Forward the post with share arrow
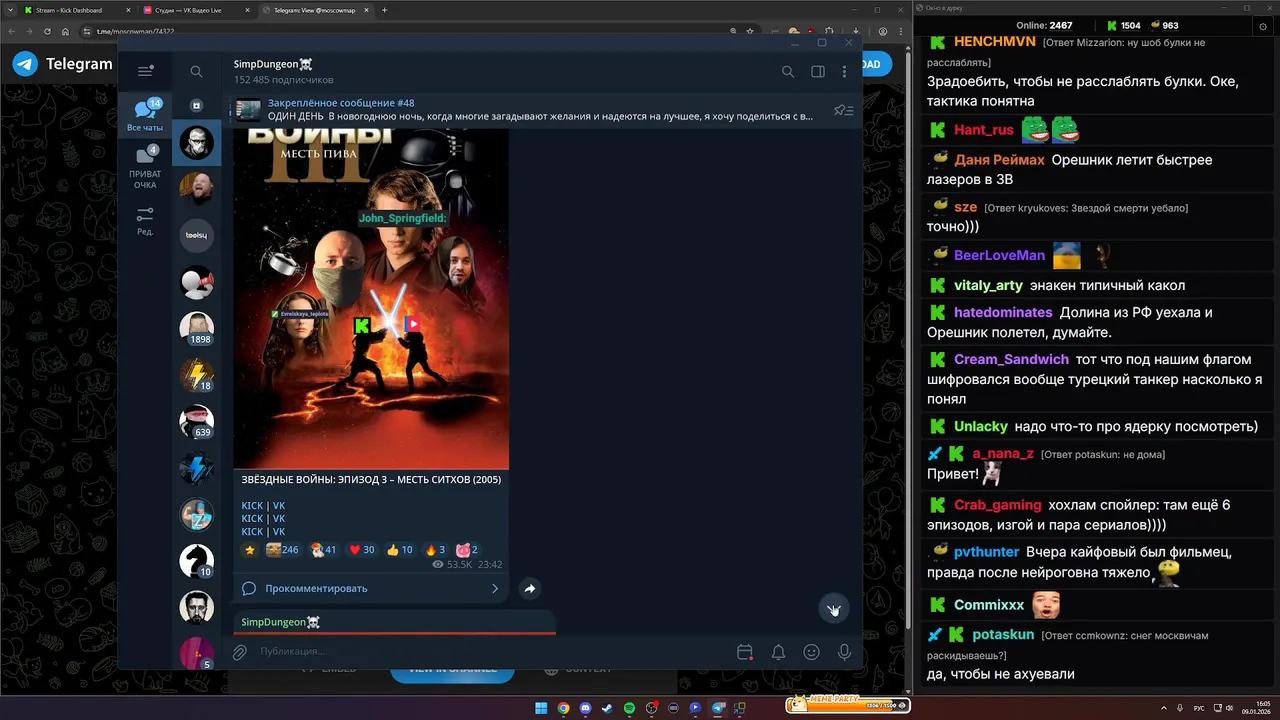This screenshot has width=1280, height=720. coord(530,589)
